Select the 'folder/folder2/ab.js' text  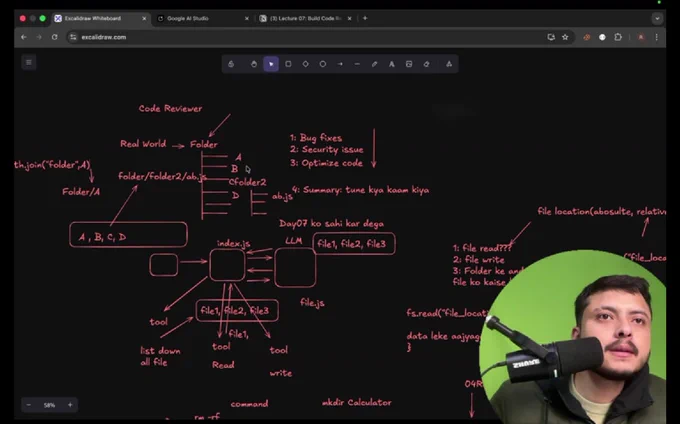click(162, 176)
